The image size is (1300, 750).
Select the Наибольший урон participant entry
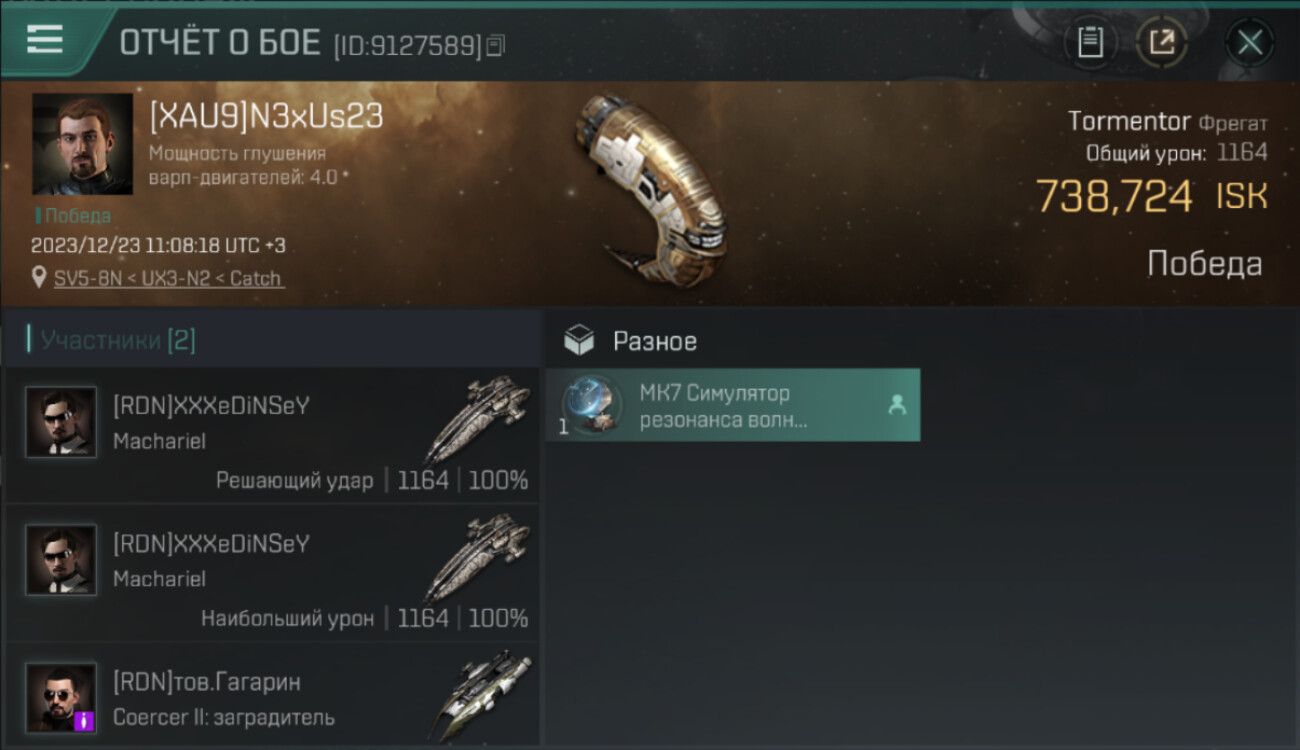[272, 573]
